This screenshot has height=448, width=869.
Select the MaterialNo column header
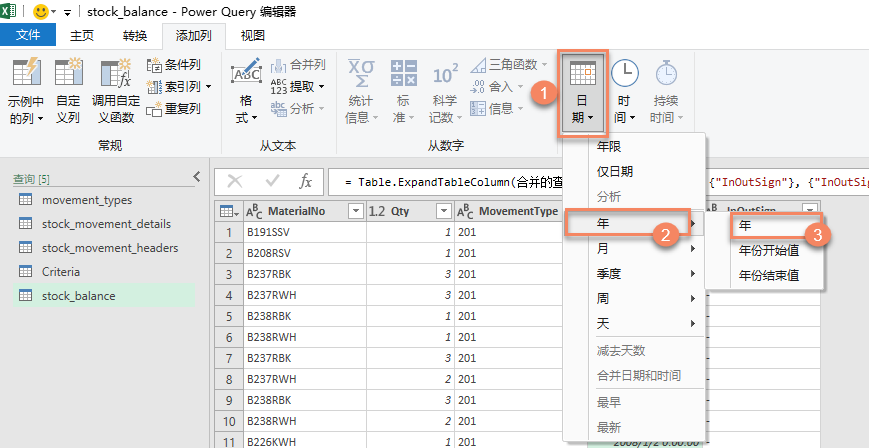tap(305, 211)
